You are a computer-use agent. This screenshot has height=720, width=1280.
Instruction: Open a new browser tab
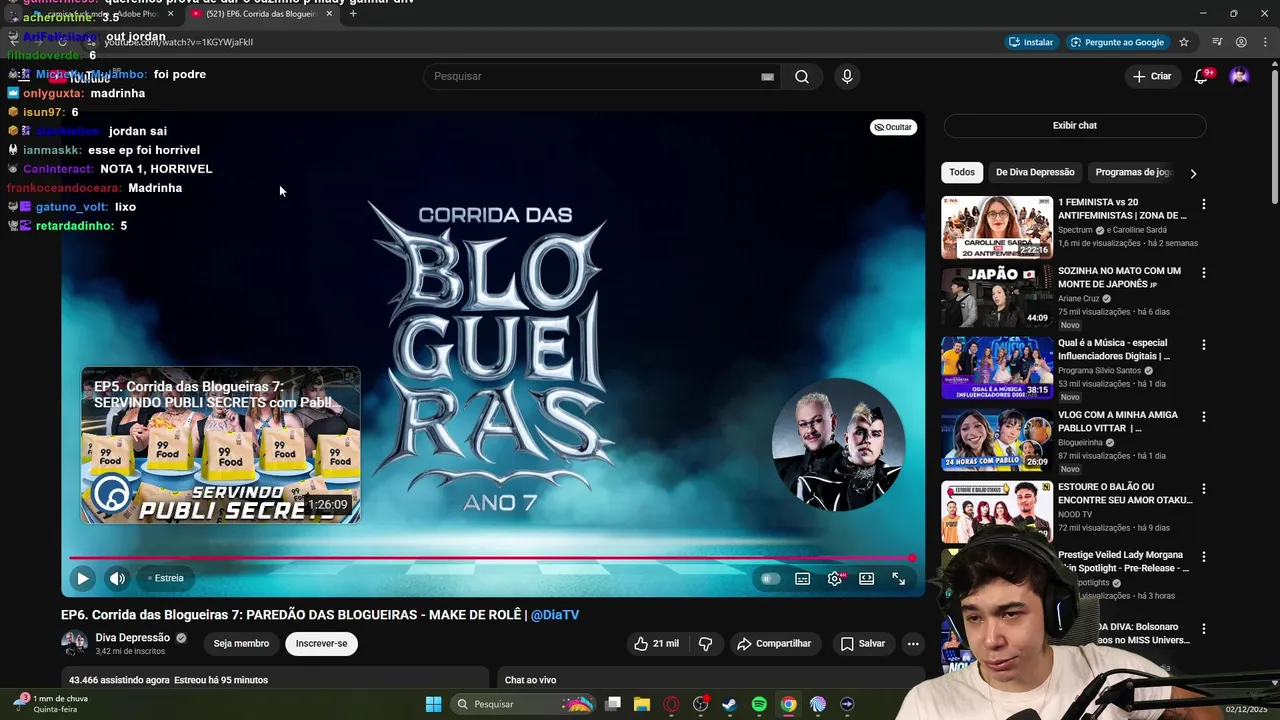pos(353,14)
